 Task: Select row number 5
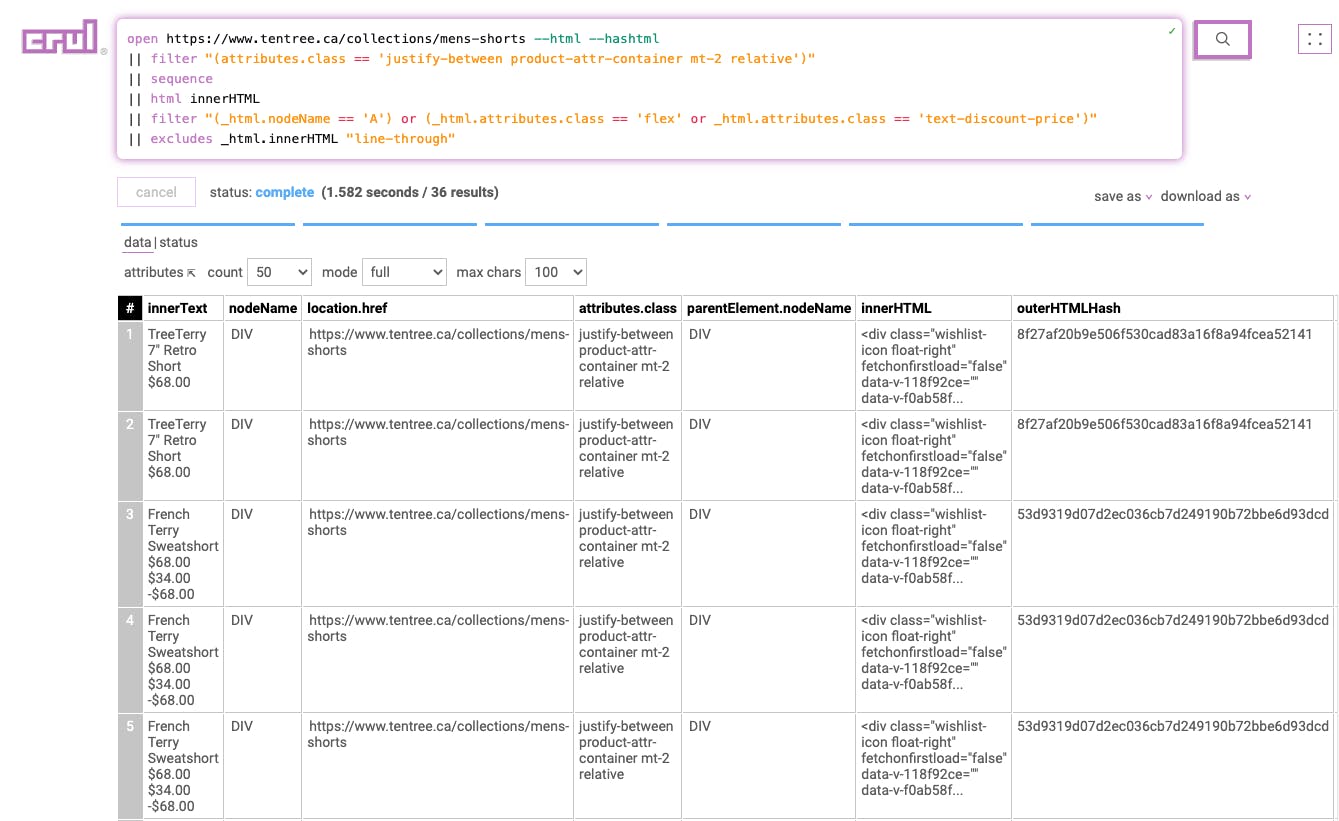coord(130,765)
